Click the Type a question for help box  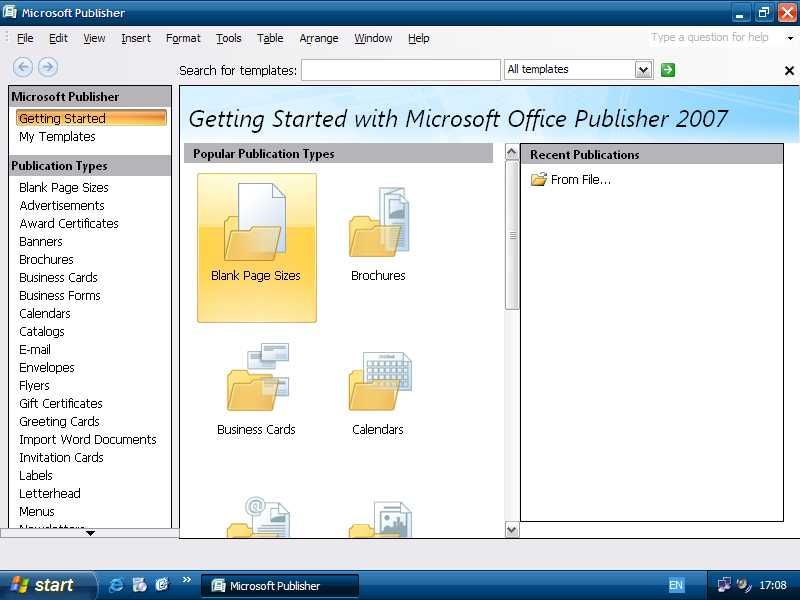pos(715,37)
